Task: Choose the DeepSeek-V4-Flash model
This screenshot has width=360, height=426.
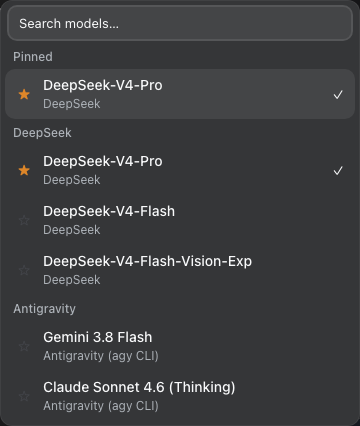Action: click(180, 220)
